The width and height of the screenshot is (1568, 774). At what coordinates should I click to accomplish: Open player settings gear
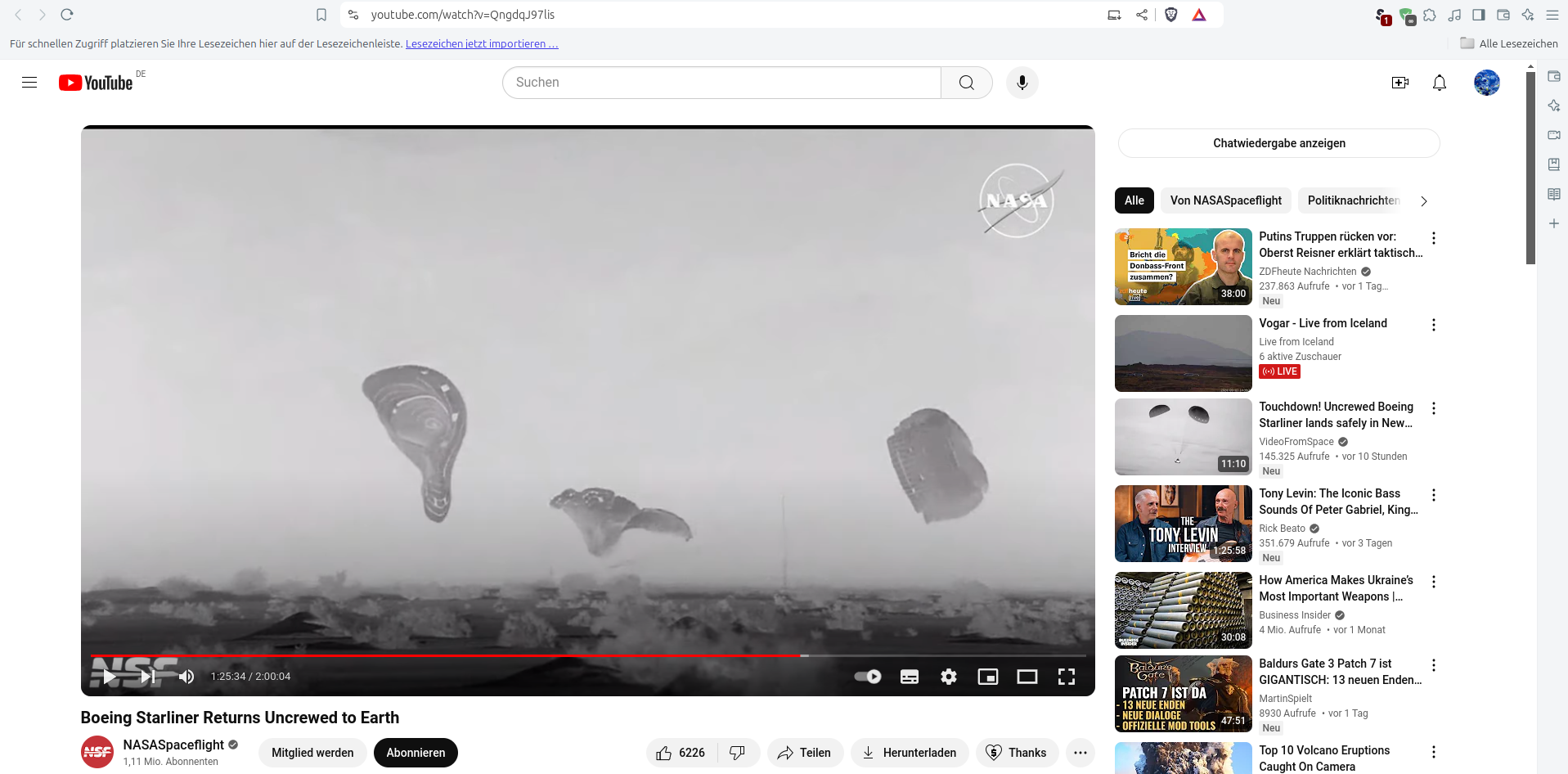click(949, 677)
